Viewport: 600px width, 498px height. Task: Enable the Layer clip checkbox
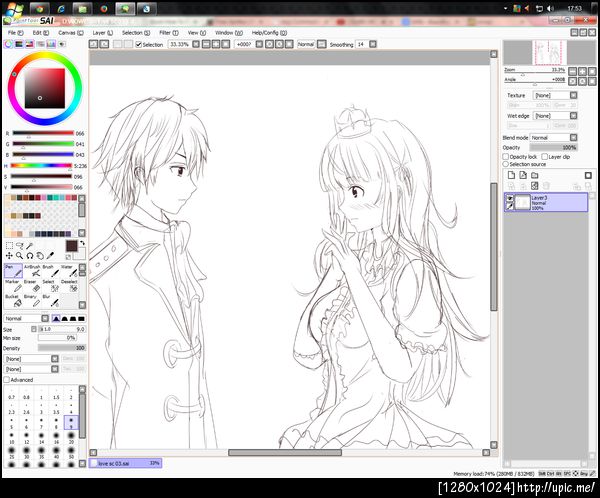545,157
